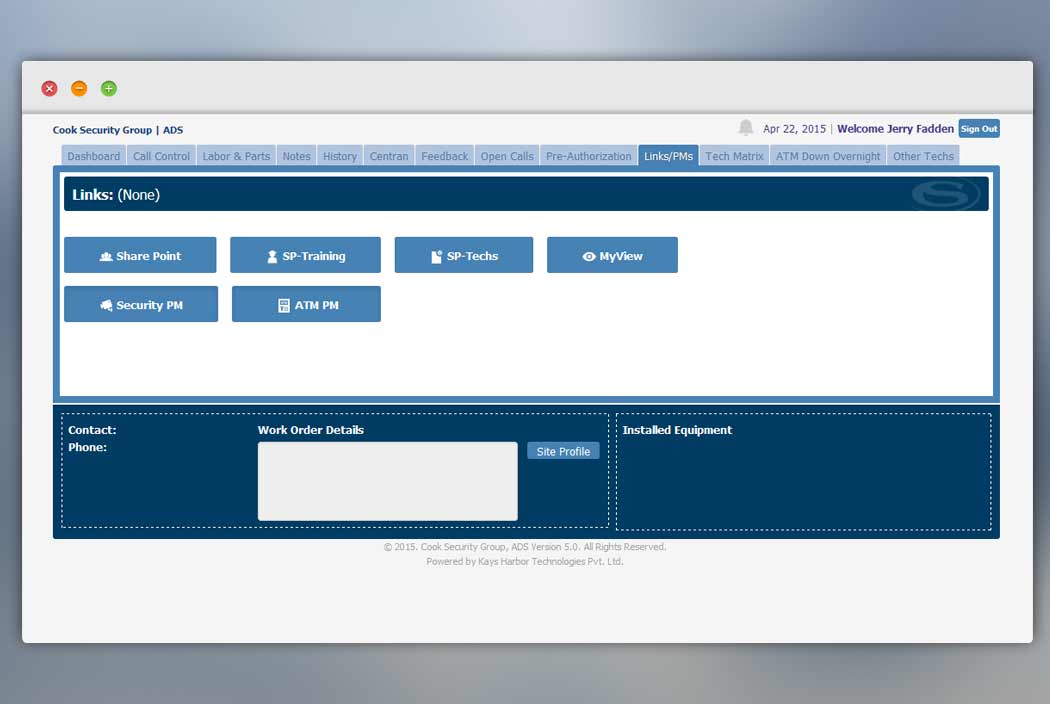Open the Share Point link button

140,255
